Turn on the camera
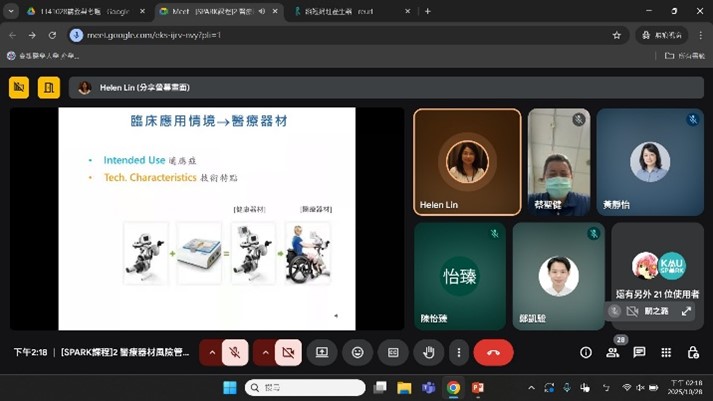Screen dimensions: 713x401 click(288, 352)
